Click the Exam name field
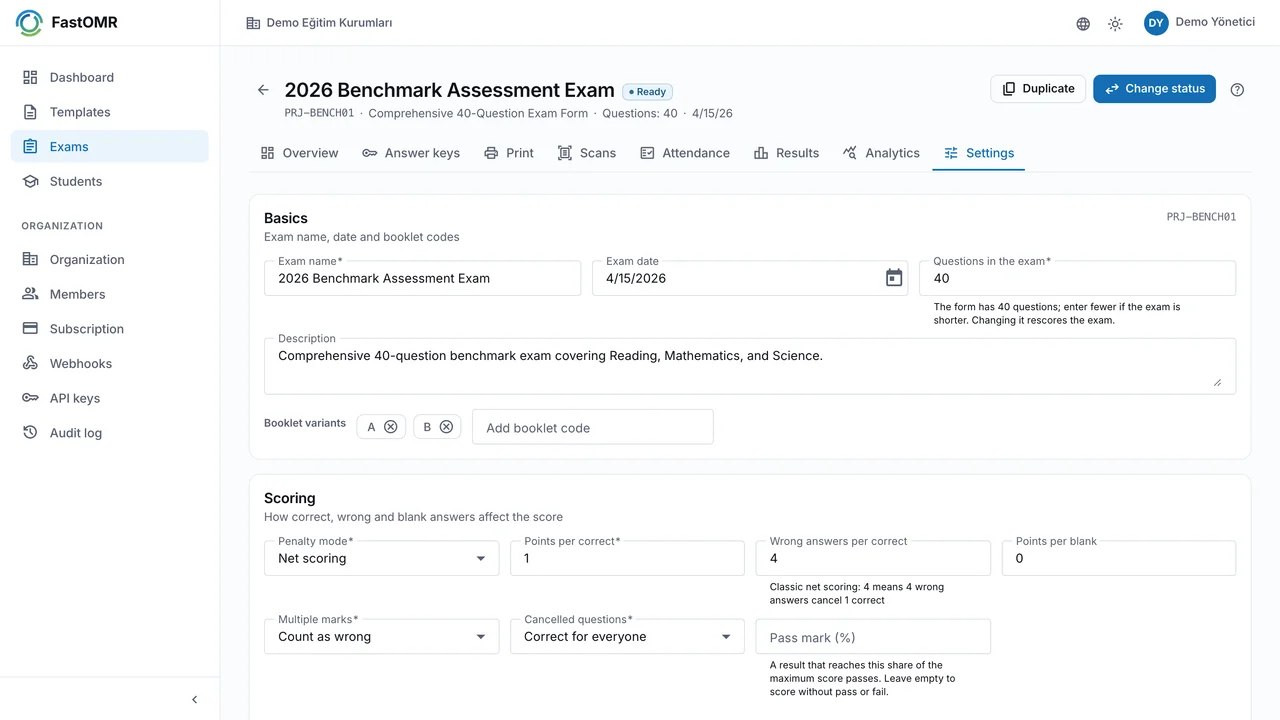Image resolution: width=1280 pixels, height=720 pixels. pos(422,278)
